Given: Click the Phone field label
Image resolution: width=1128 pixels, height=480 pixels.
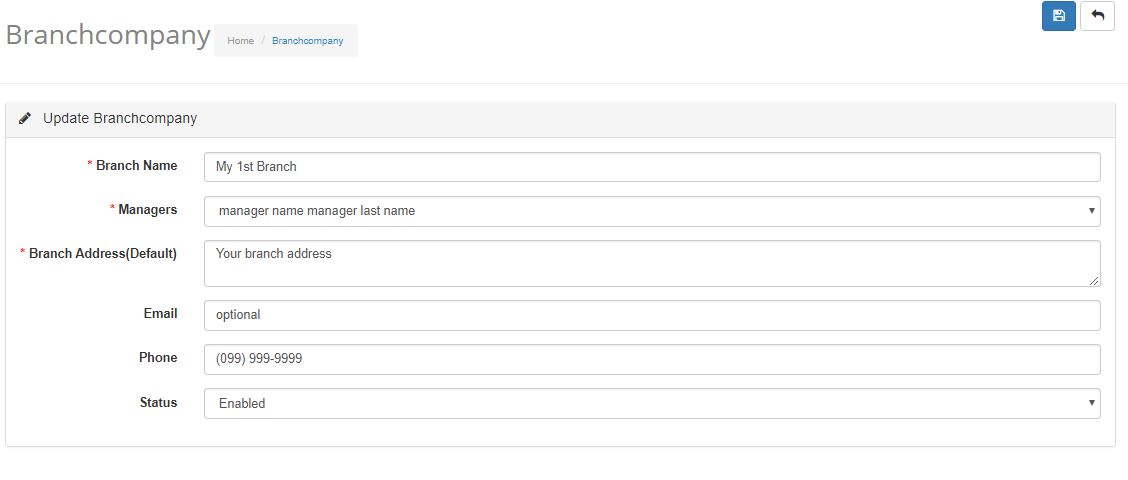Looking at the screenshot, I should pos(158,357).
